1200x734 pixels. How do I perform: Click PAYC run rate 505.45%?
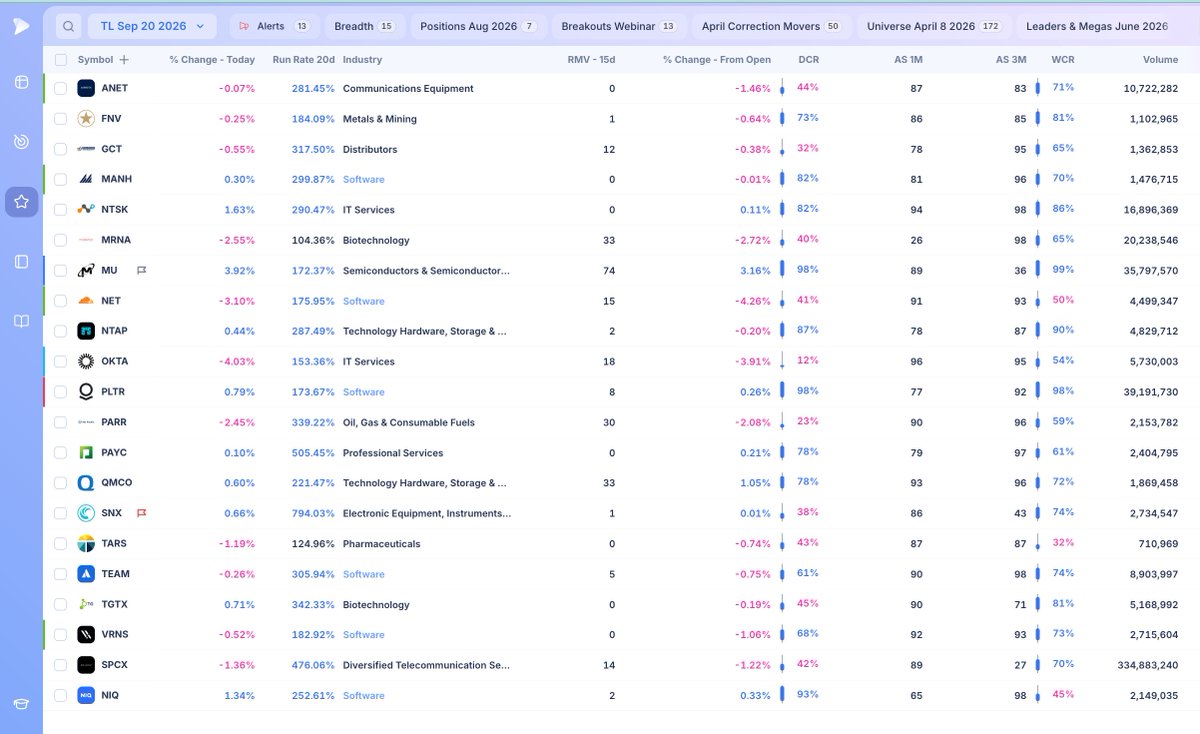[x=313, y=453]
